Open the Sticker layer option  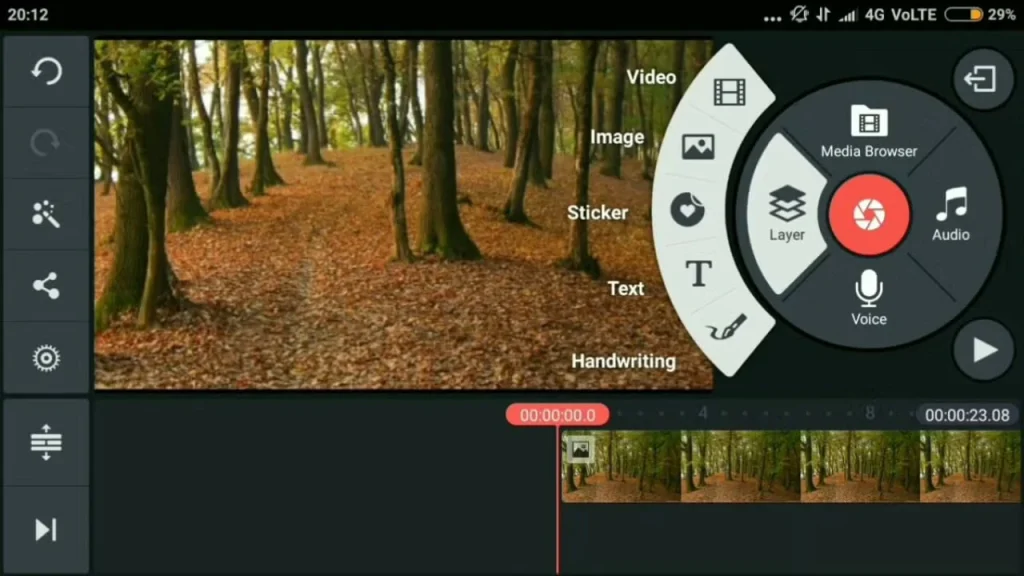689,211
